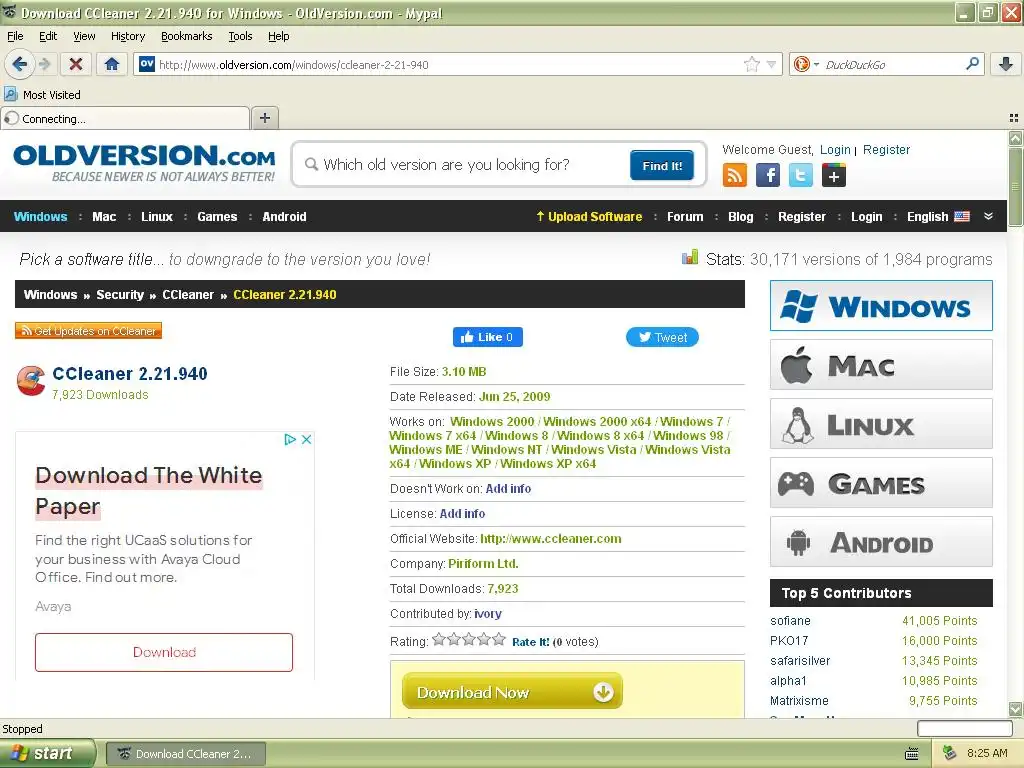Click the search magnifier in DuckDuckGo box
The image size is (1024, 768).
(x=972, y=64)
